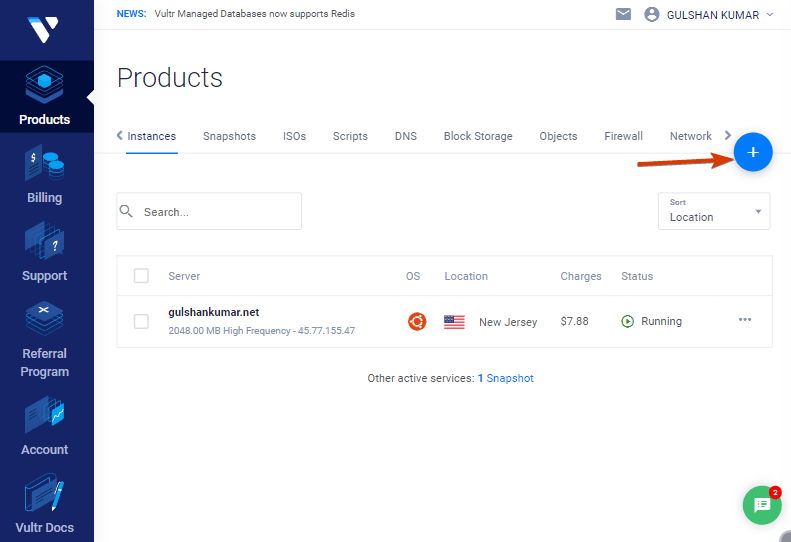This screenshot has width=791, height=542.
Task: Click the 2048.00 MB High Frequency details
Action: click(x=262, y=331)
